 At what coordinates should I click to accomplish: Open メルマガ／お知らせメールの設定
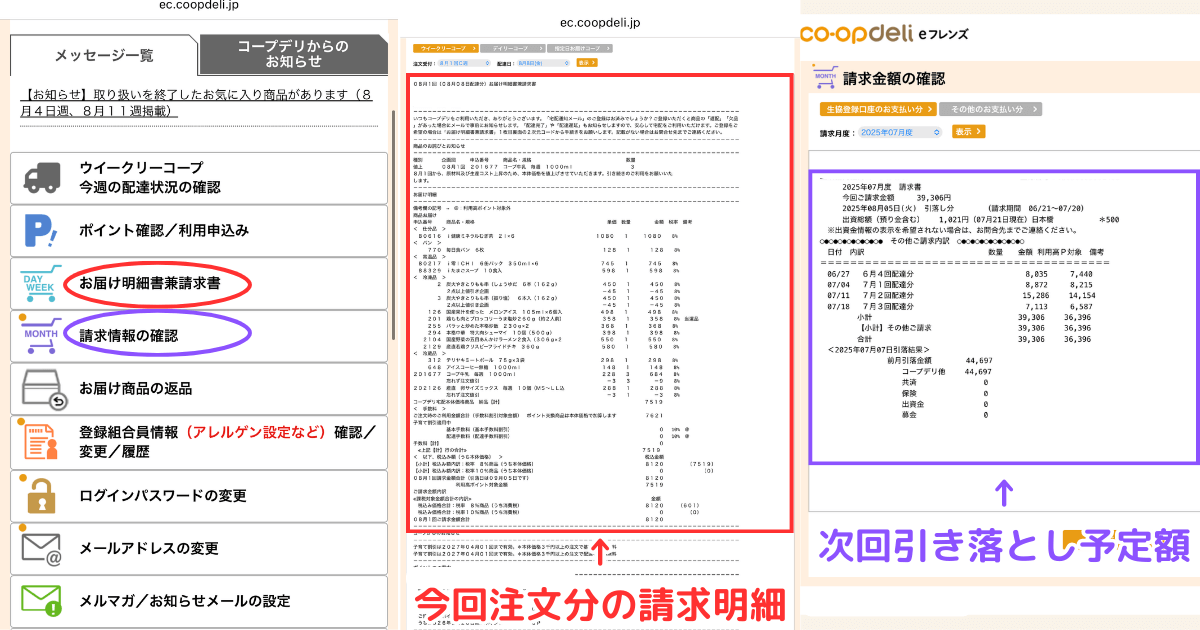tap(199, 600)
